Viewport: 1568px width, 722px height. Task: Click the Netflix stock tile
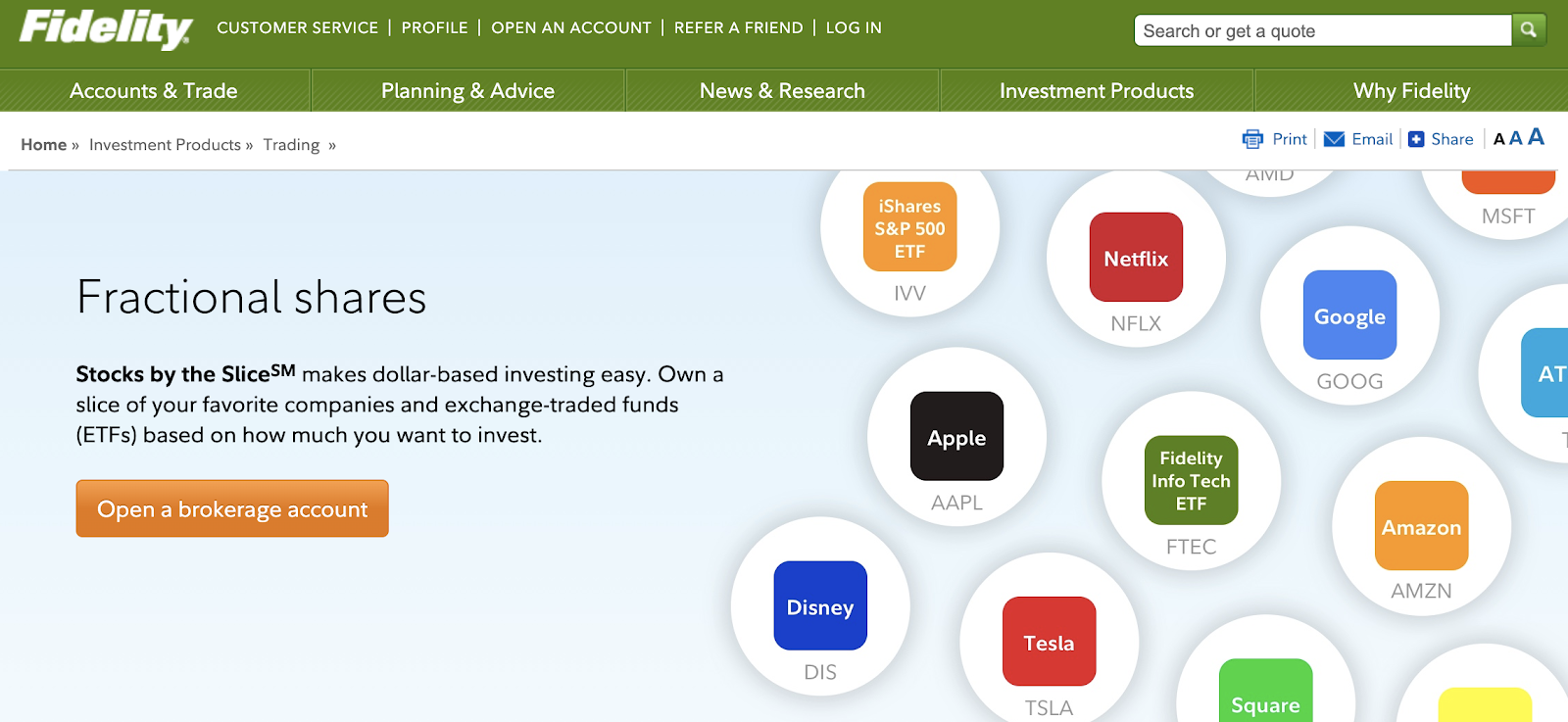1136,258
